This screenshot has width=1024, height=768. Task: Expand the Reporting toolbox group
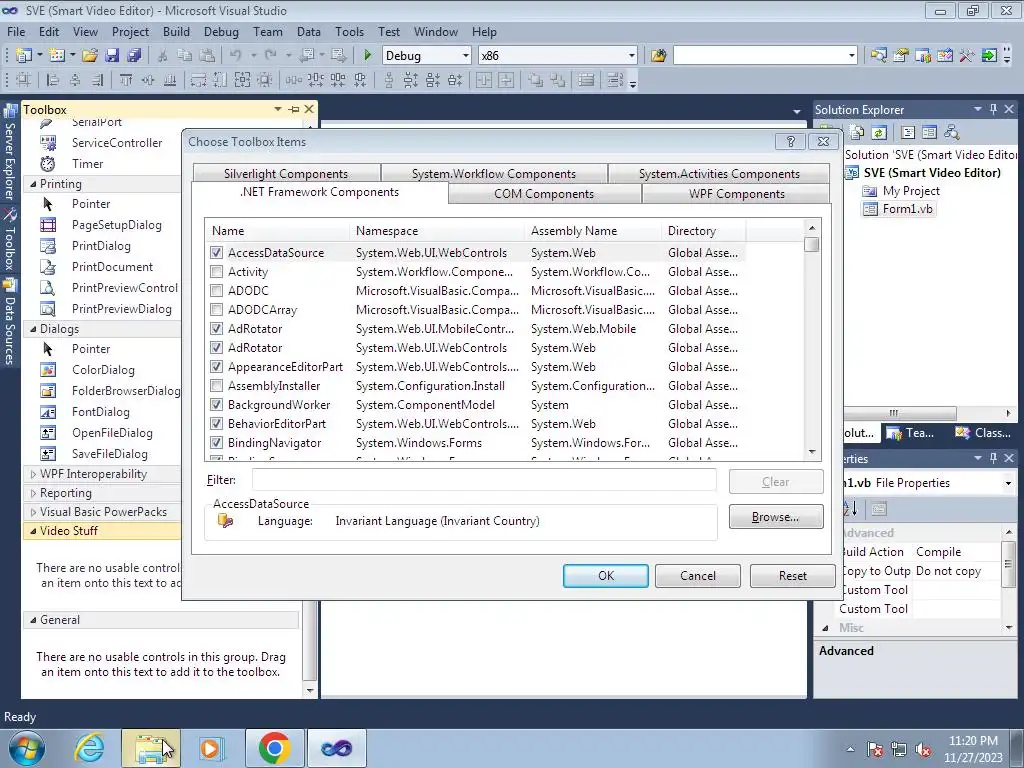33,493
